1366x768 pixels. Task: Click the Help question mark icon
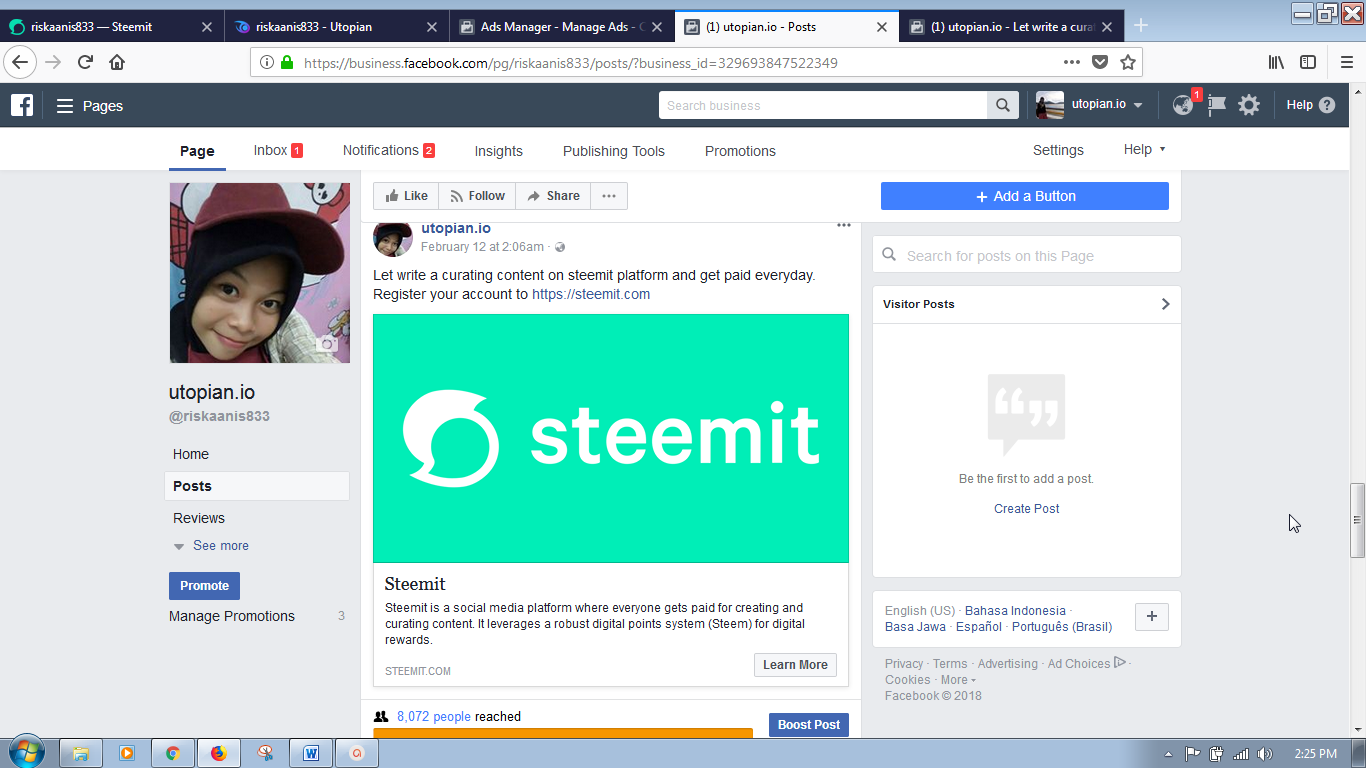tap(1327, 105)
